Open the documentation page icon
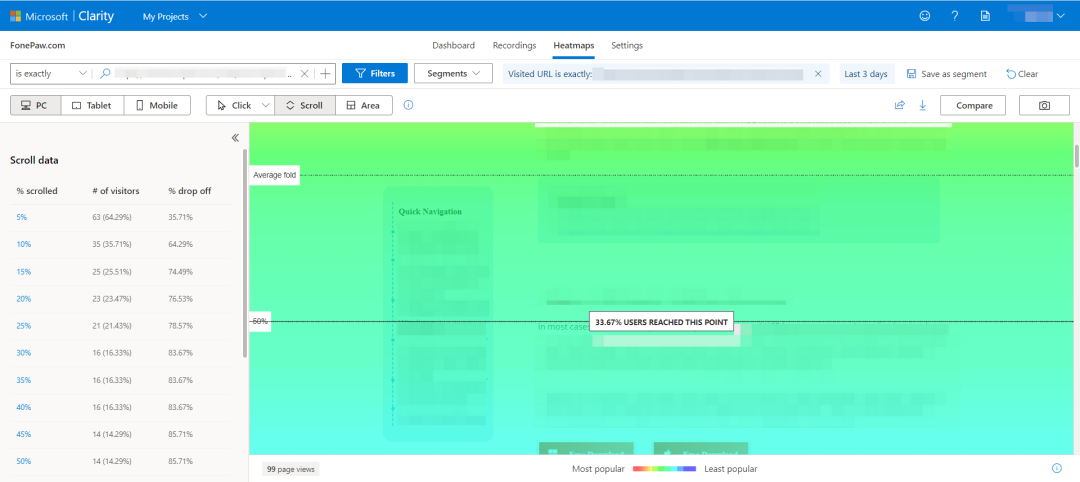 tap(985, 16)
